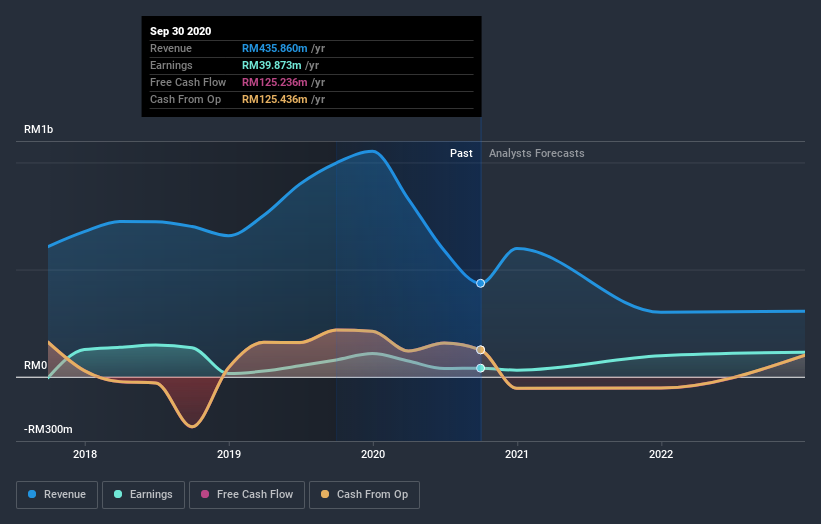821x524 pixels.
Task: Click the RM0 y-axis label
Action: tap(36, 365)
